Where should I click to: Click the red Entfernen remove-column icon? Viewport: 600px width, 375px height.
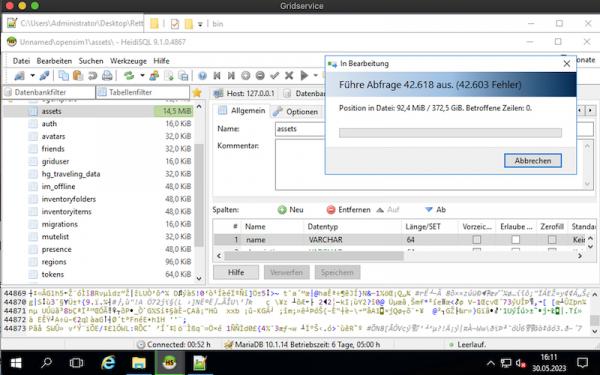(x=331, y=210)
